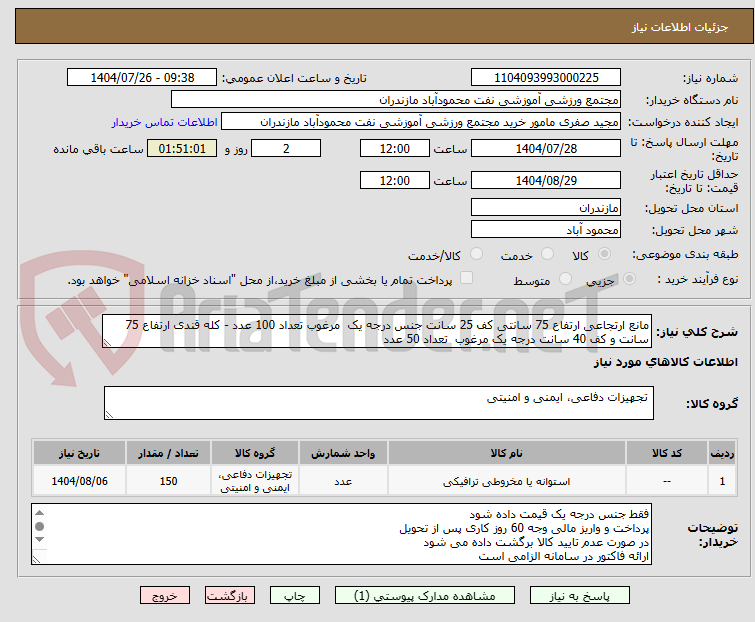Click the استان محل تحویل field
The image size is (755, 622).
point(546,207)
